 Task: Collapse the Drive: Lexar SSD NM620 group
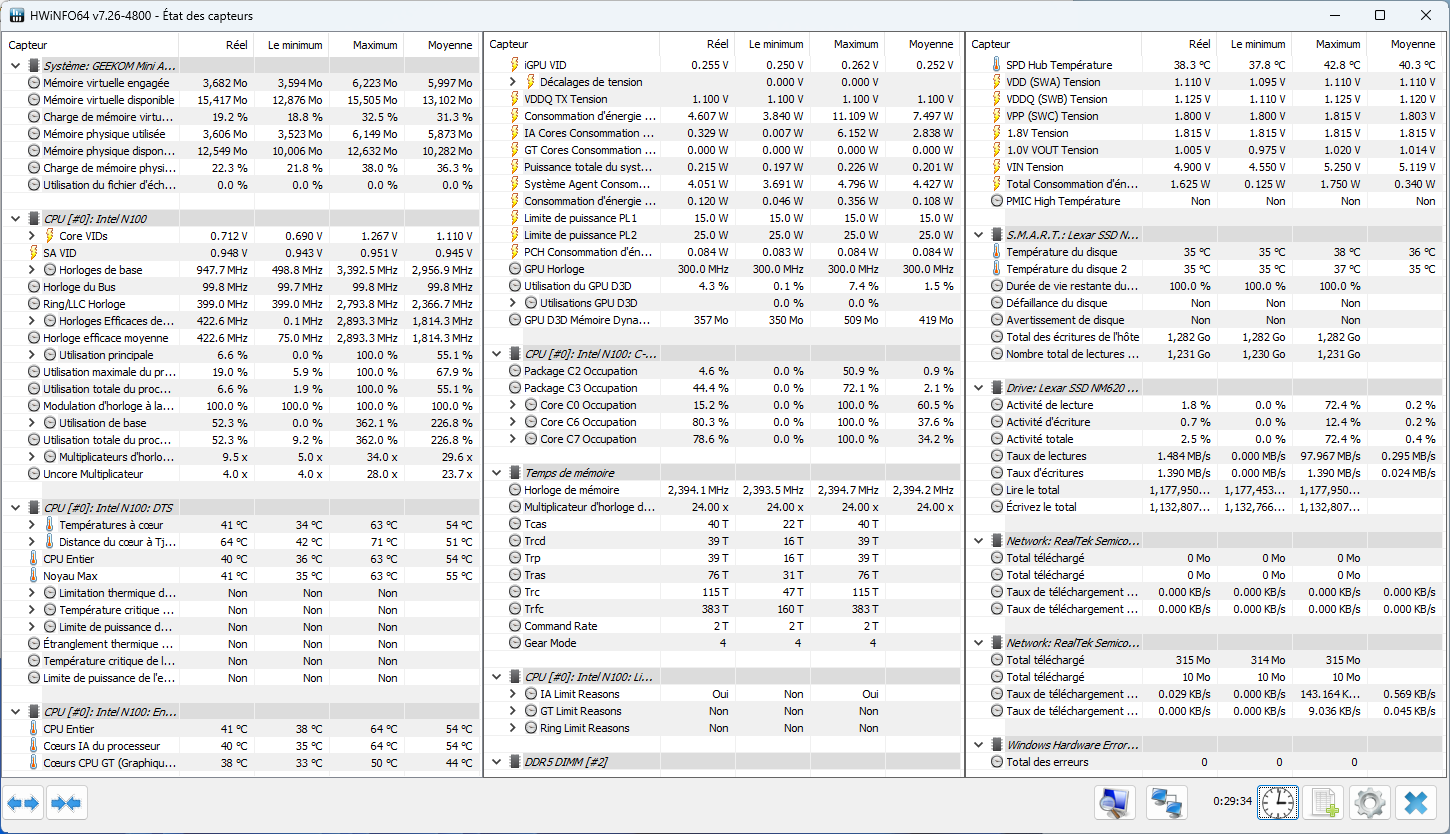(978, 388)
